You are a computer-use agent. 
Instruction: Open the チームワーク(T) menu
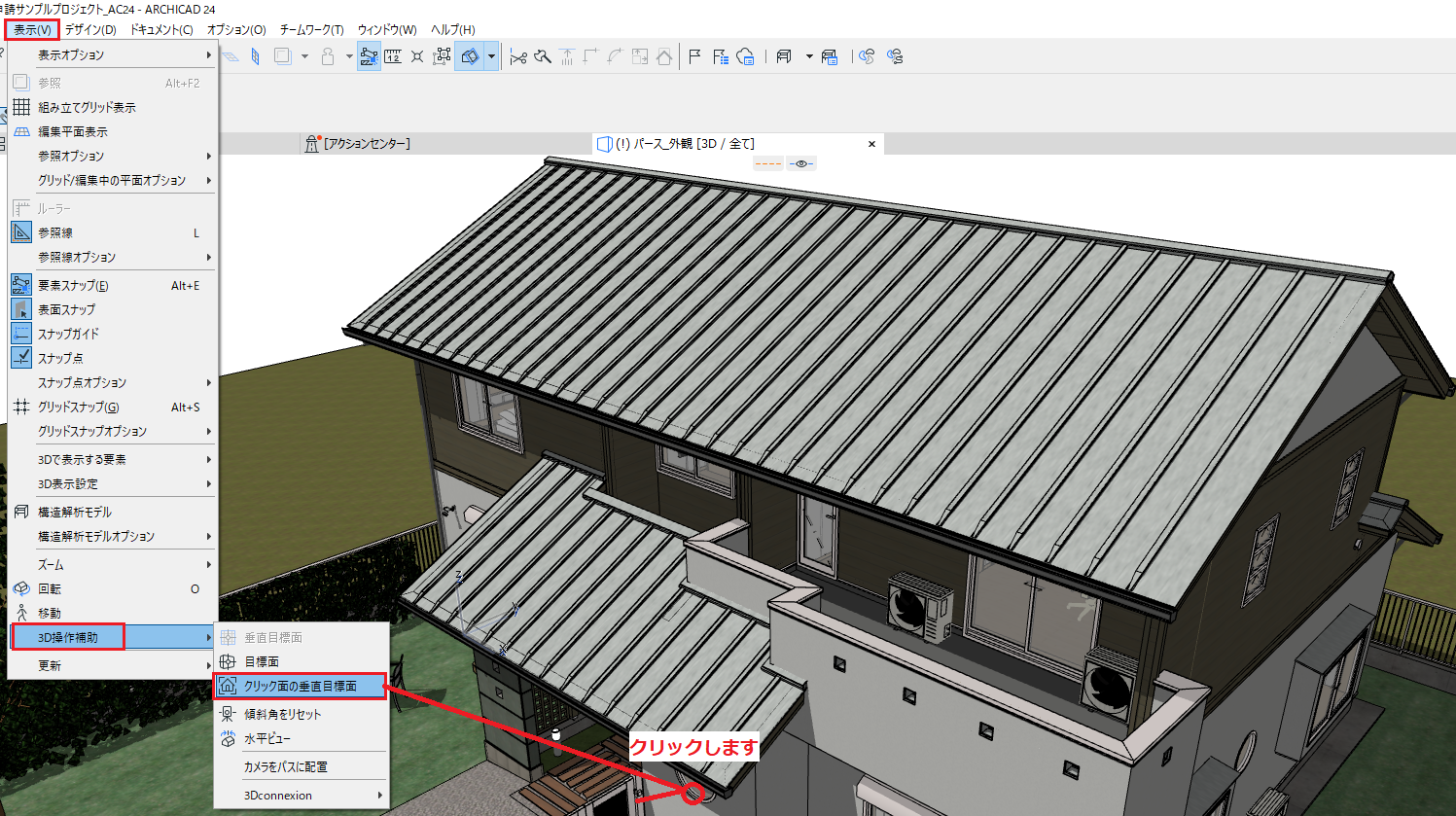tap(311, 30)
